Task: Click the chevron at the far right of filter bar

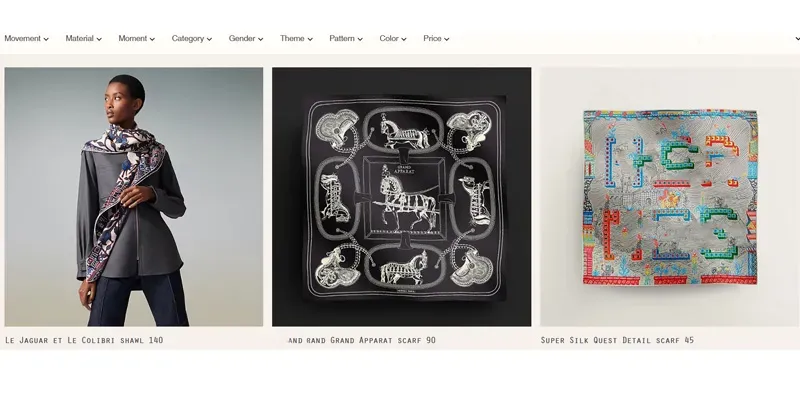Action: [x=797, y=39]
